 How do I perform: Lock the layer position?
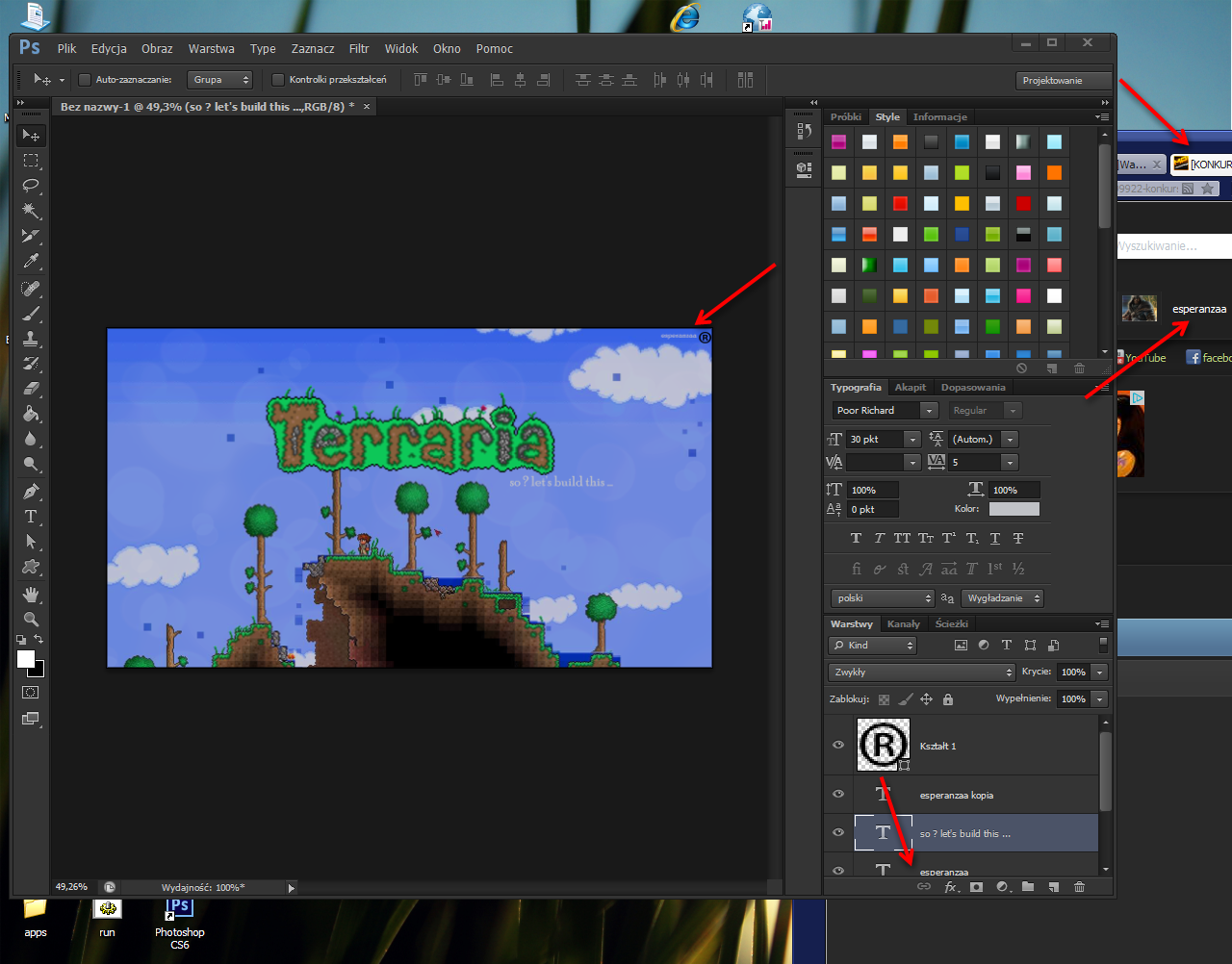click(926, 699)
